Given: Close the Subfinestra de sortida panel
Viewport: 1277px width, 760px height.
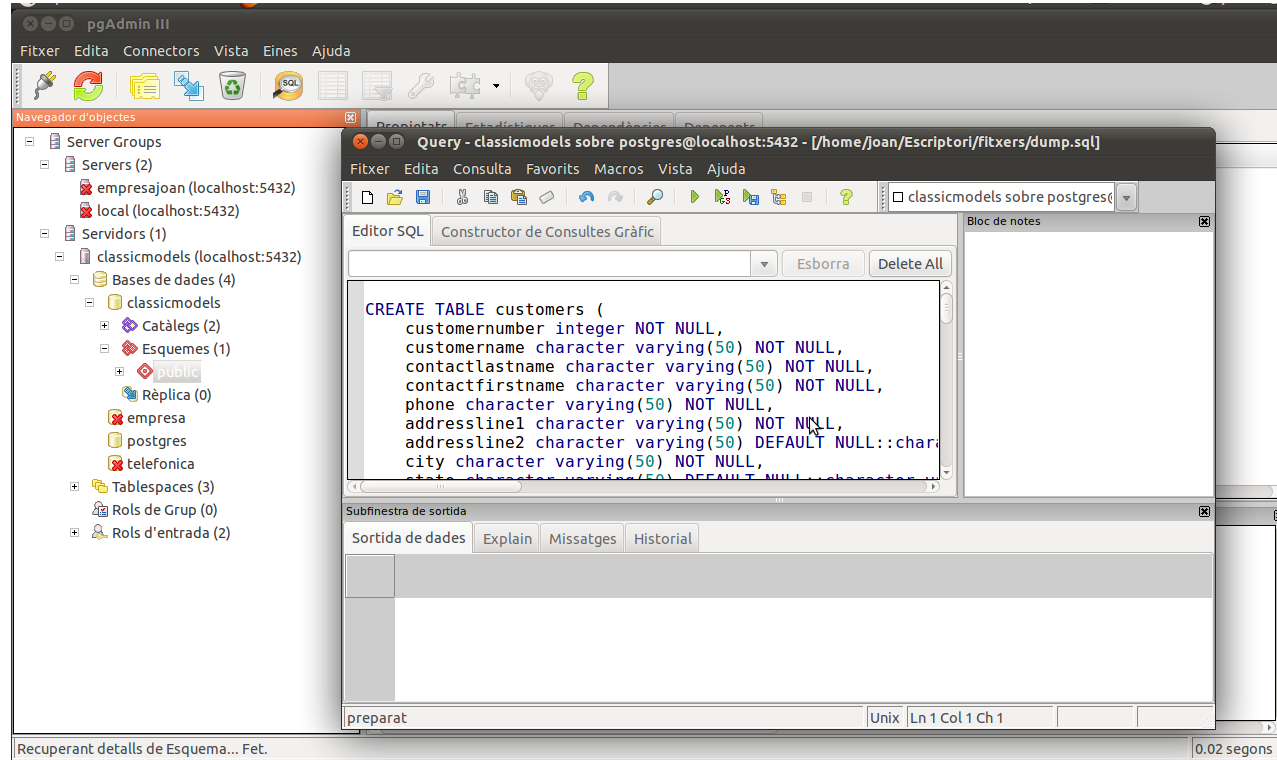Looking at the screenshot, I should tap(1204, 511).
